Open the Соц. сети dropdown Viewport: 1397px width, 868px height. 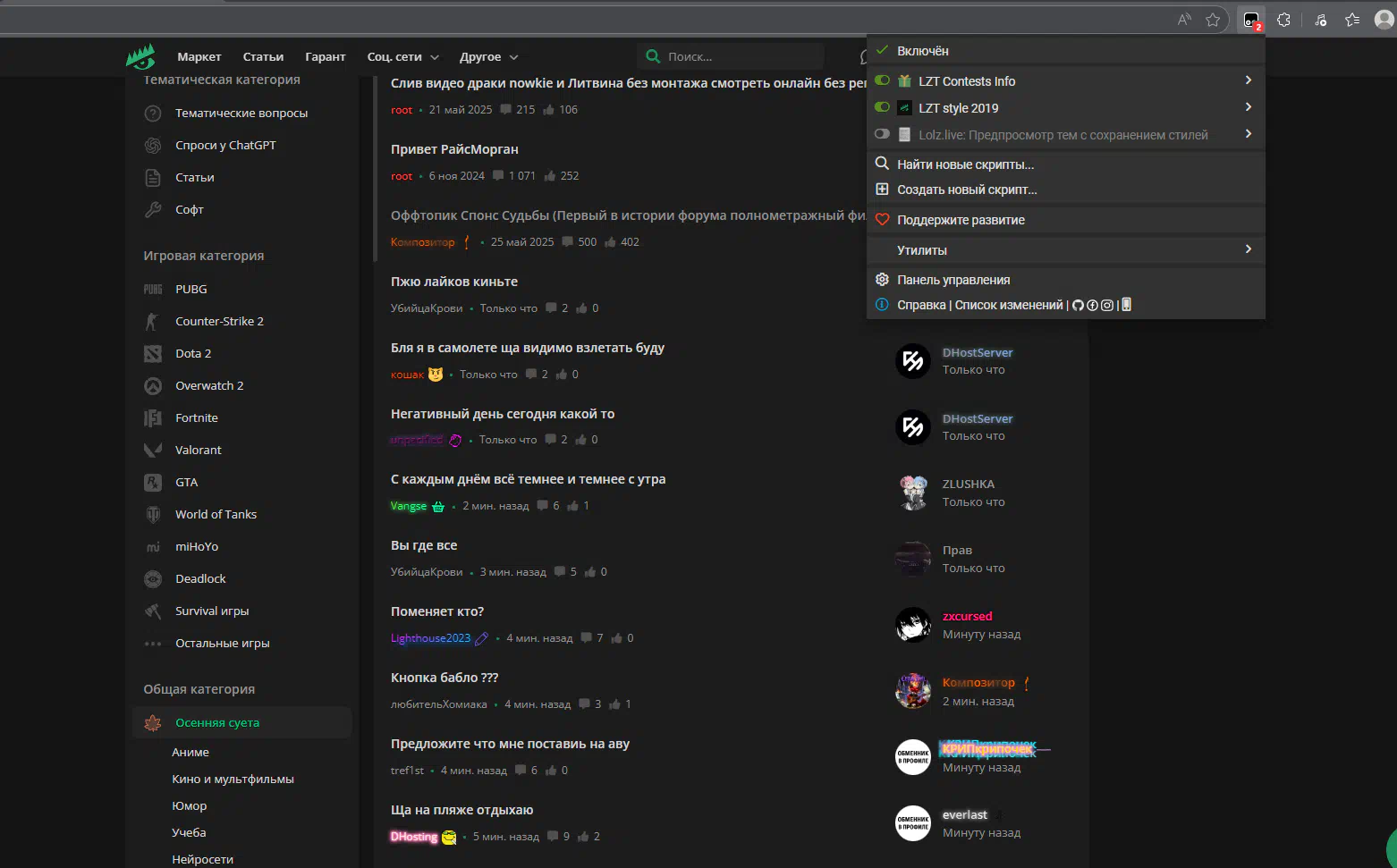tap(402, 56)
